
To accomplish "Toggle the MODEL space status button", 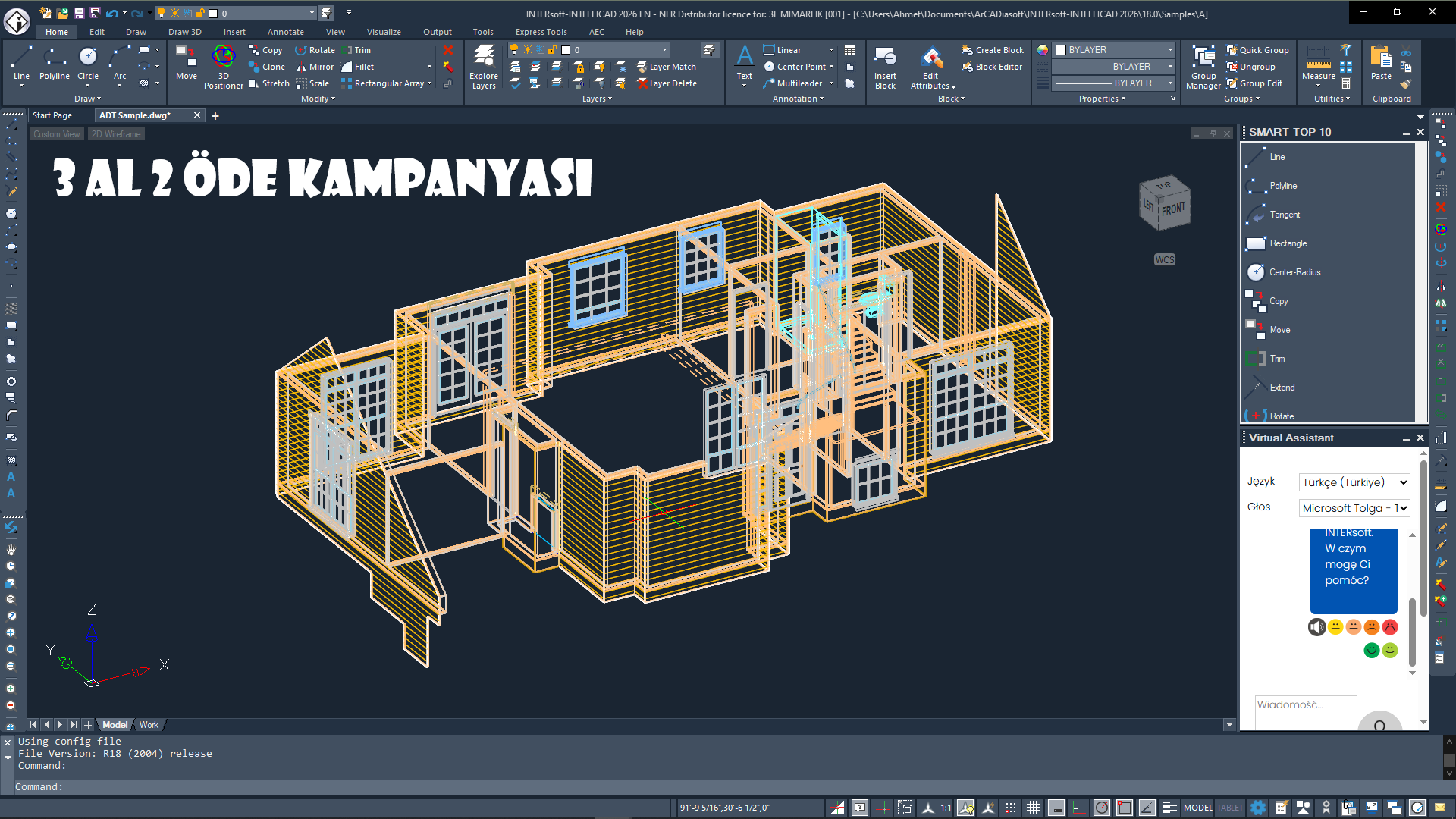I will pos(1197,808).
